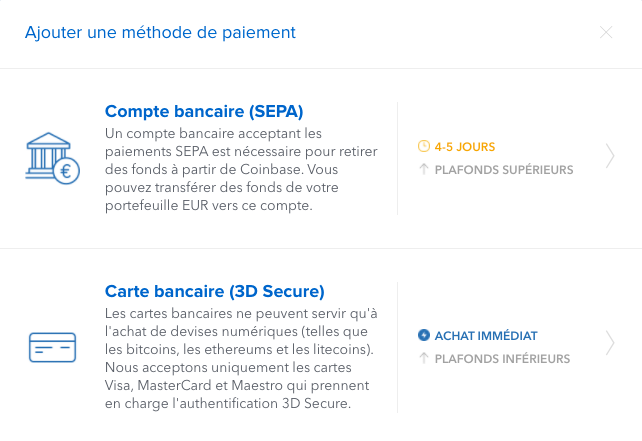The image size is (642, 441).
Task: Click the euro coin symbol on bank icon
Action: coord(66,171)
